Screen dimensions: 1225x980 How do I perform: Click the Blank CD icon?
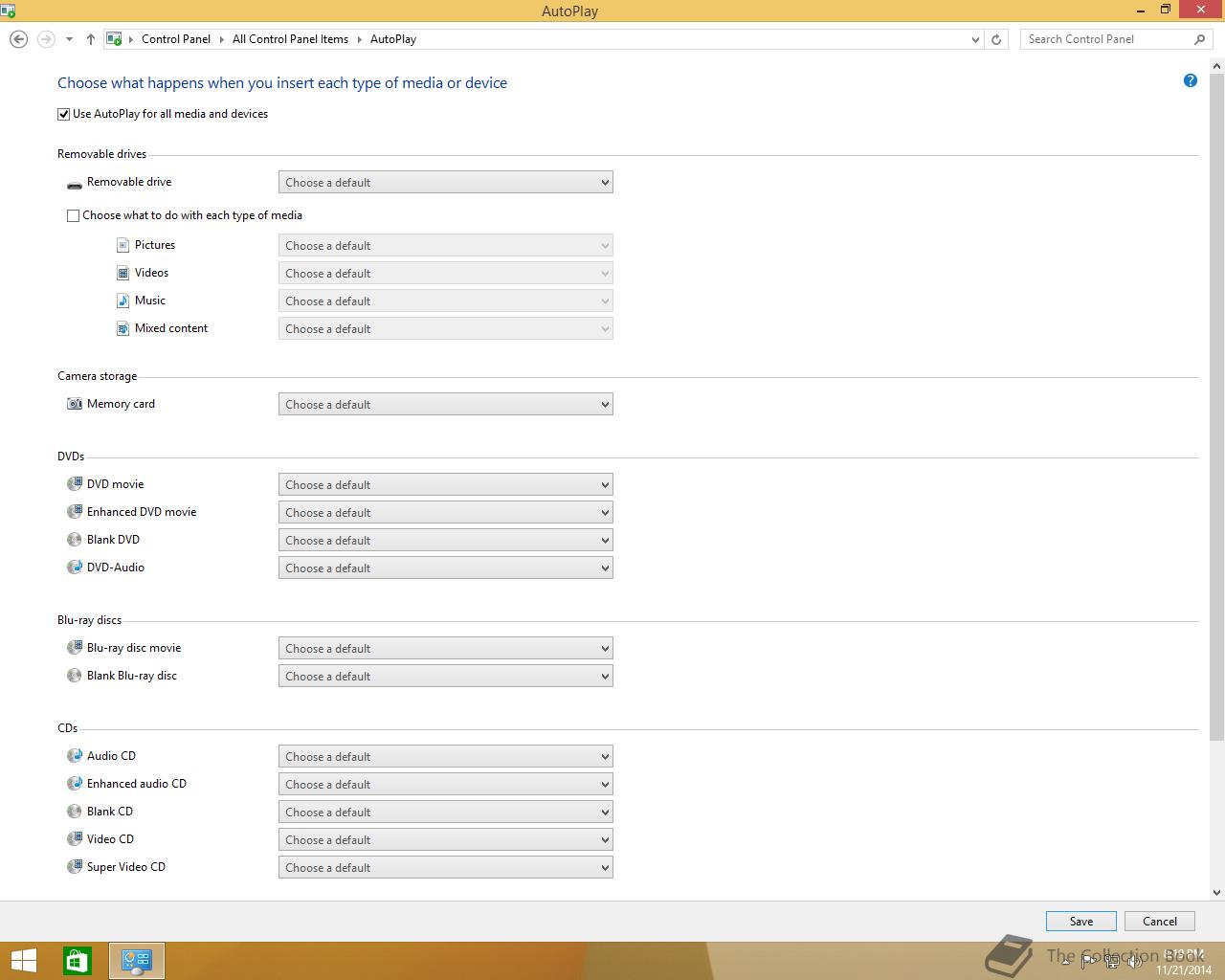click(75, 812)
